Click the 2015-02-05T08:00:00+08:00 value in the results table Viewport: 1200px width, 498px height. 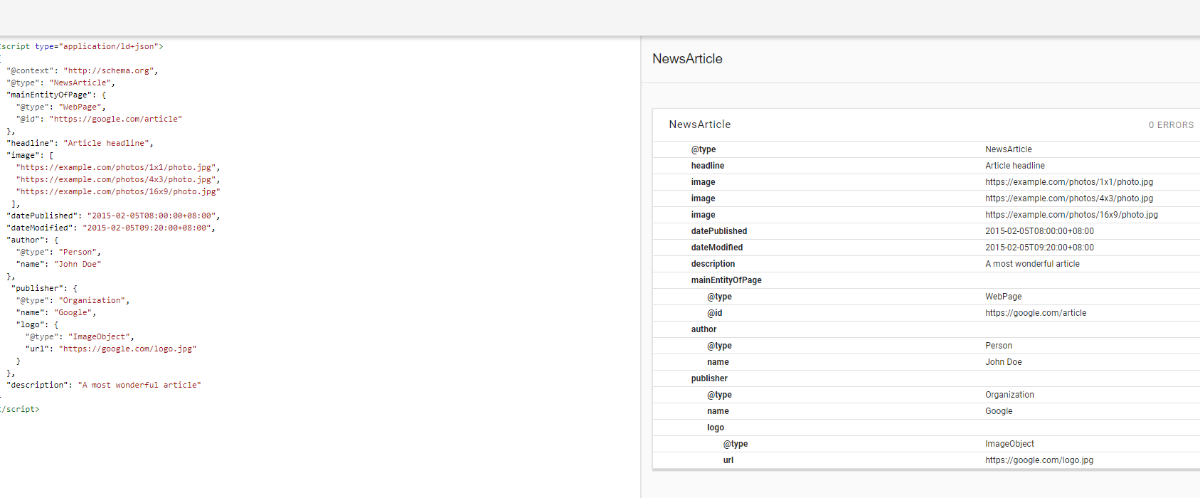1039,231
